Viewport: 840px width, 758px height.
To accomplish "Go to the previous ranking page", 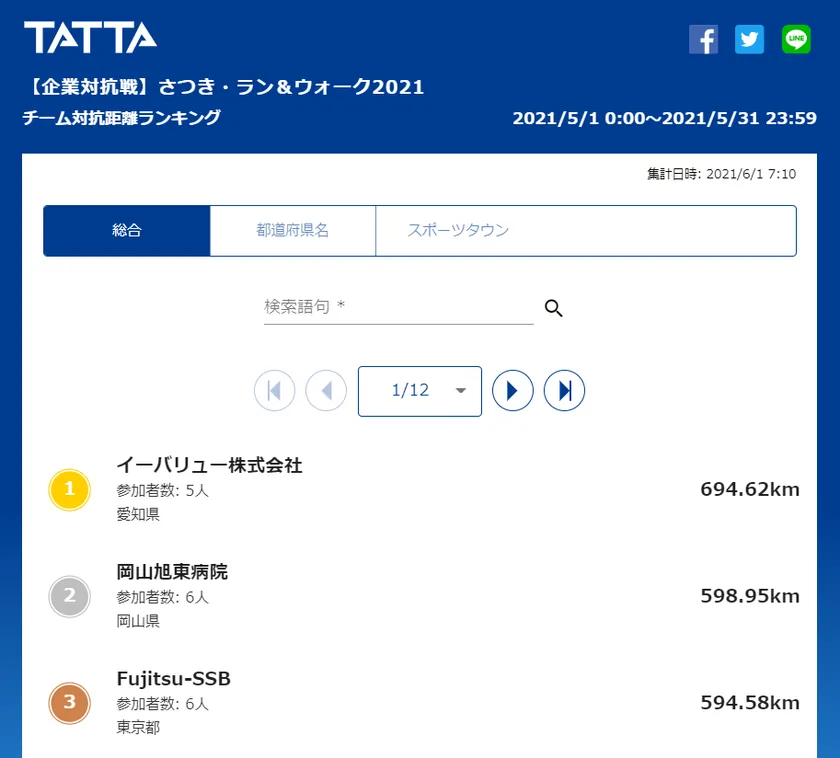I will (x=326, y=391).
